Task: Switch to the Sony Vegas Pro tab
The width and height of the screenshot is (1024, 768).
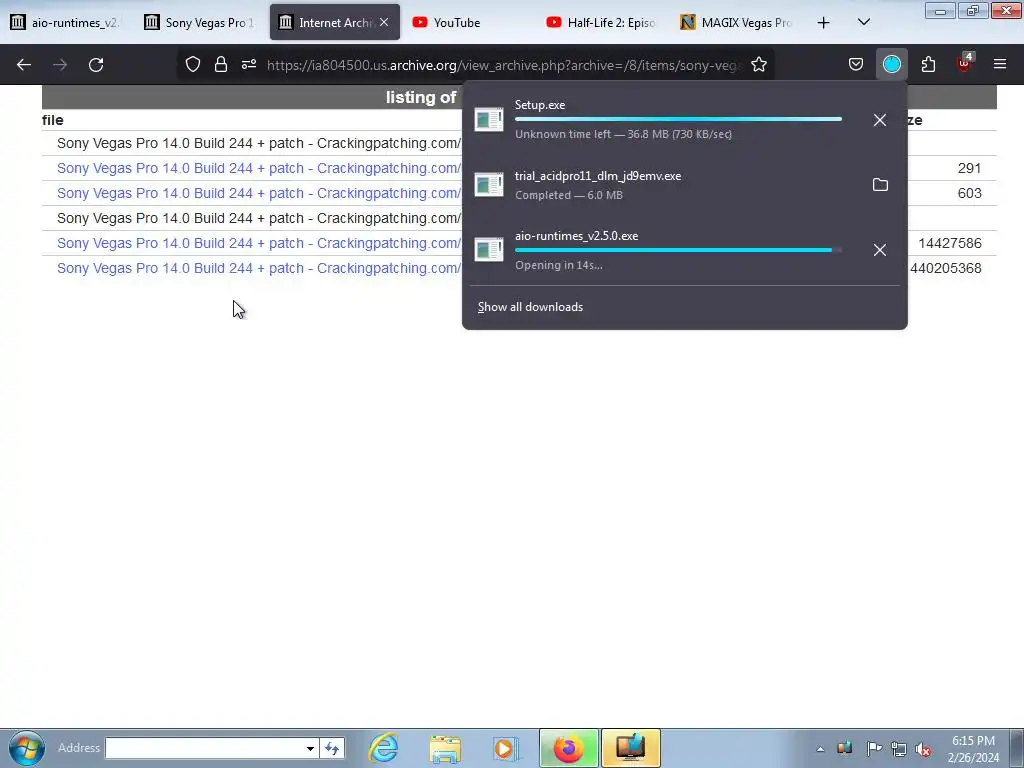Action: (x=200, y=22)
